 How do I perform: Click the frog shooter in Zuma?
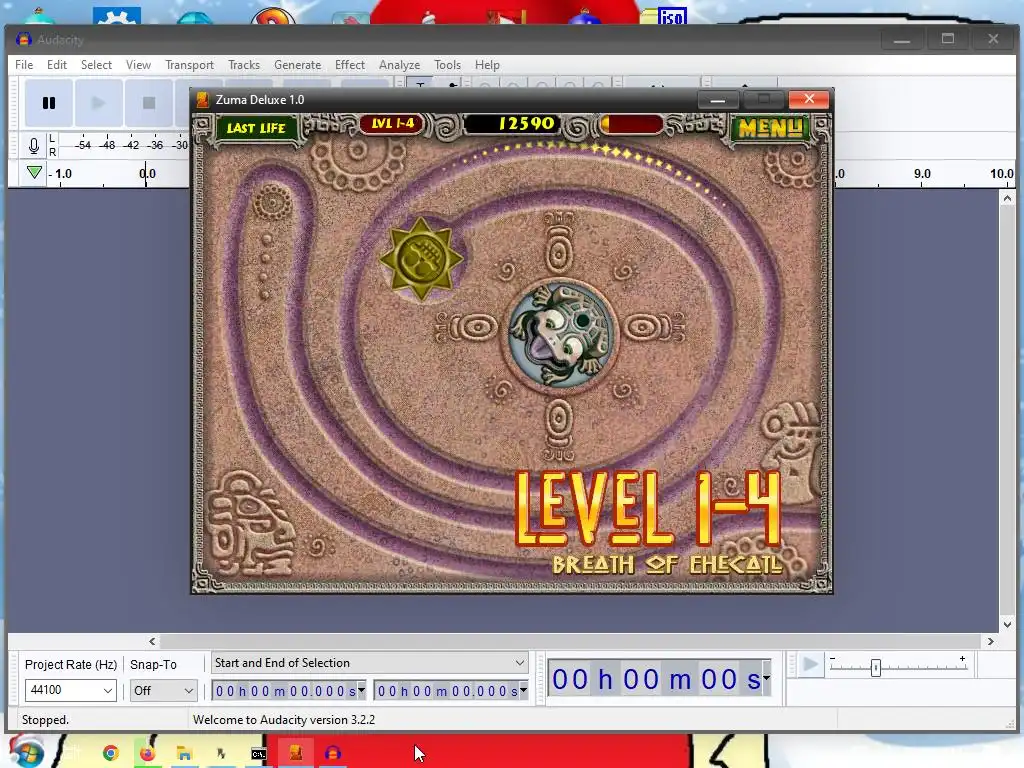click(x=560, y=335)
